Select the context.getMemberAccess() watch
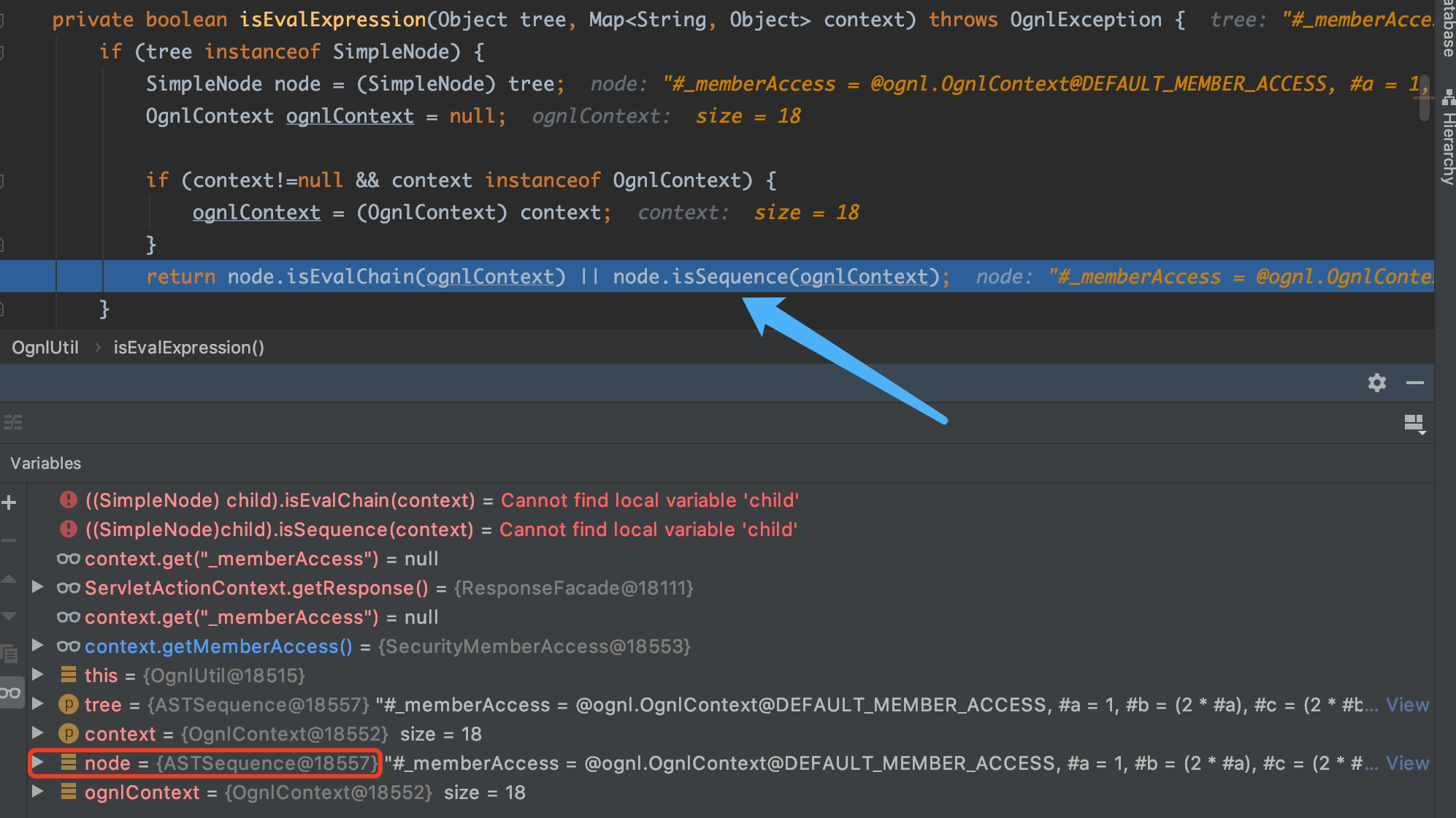Image resolution: width=1456 pixels, height=818 pixels. pyautogui.click(x=218, y=646)
